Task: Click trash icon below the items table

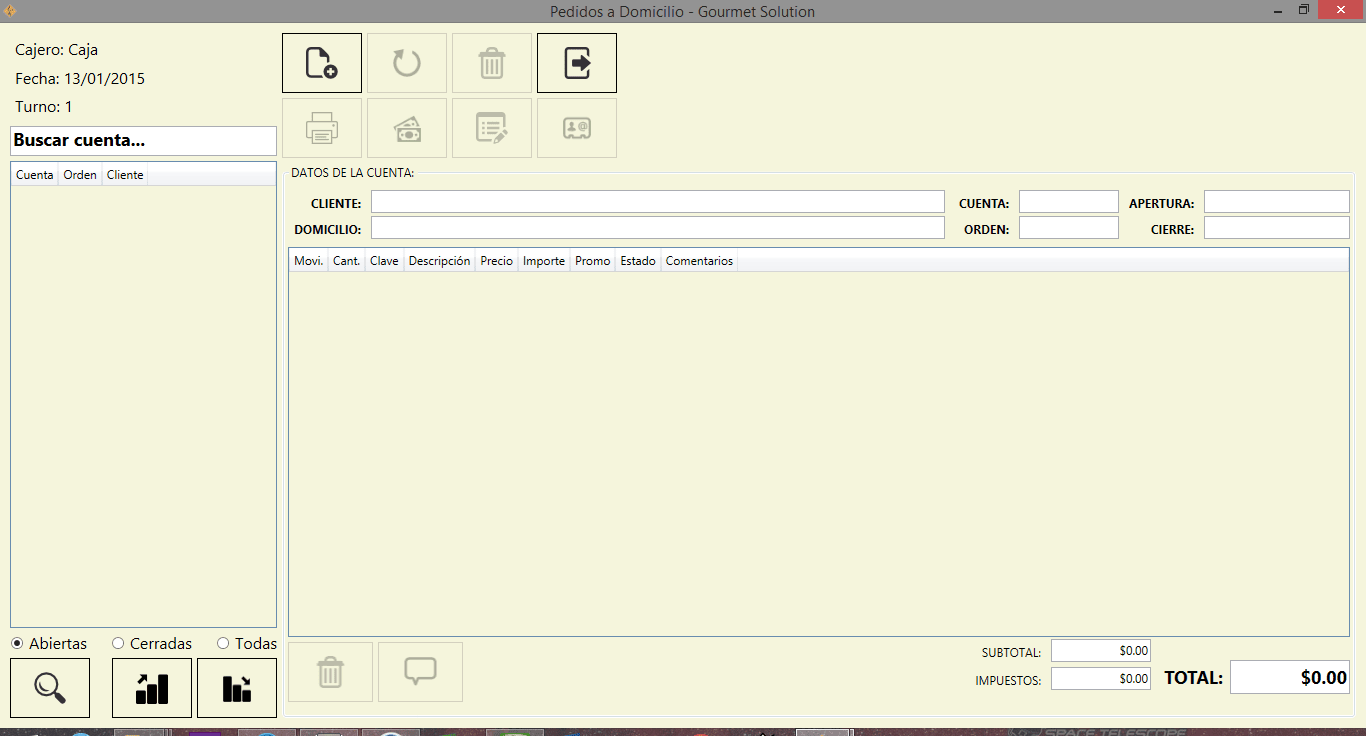Action: pos(330,671)
